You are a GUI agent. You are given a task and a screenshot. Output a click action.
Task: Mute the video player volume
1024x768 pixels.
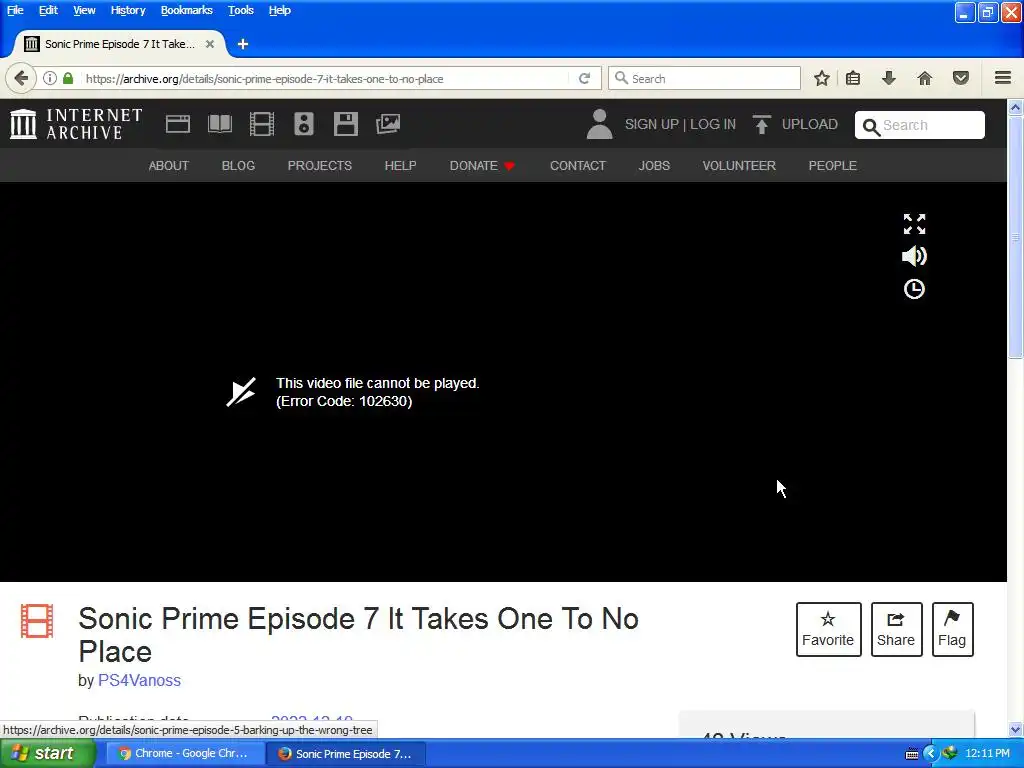(x=914, y=256)
